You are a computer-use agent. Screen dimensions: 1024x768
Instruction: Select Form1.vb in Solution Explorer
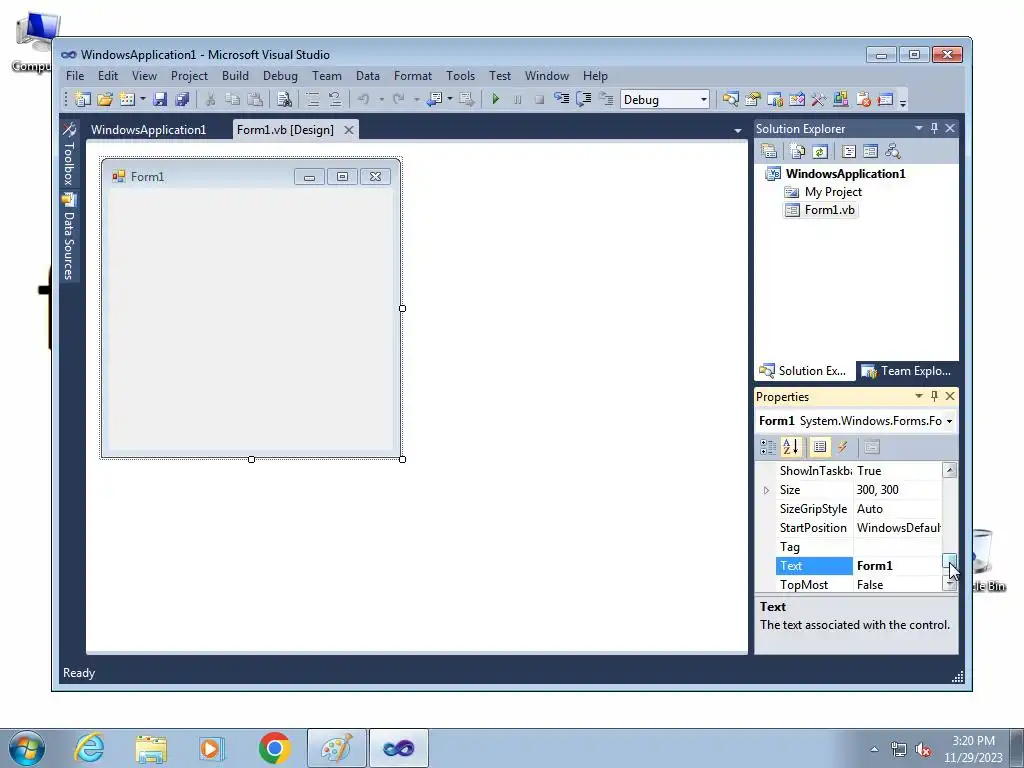(x=829, y=210)
